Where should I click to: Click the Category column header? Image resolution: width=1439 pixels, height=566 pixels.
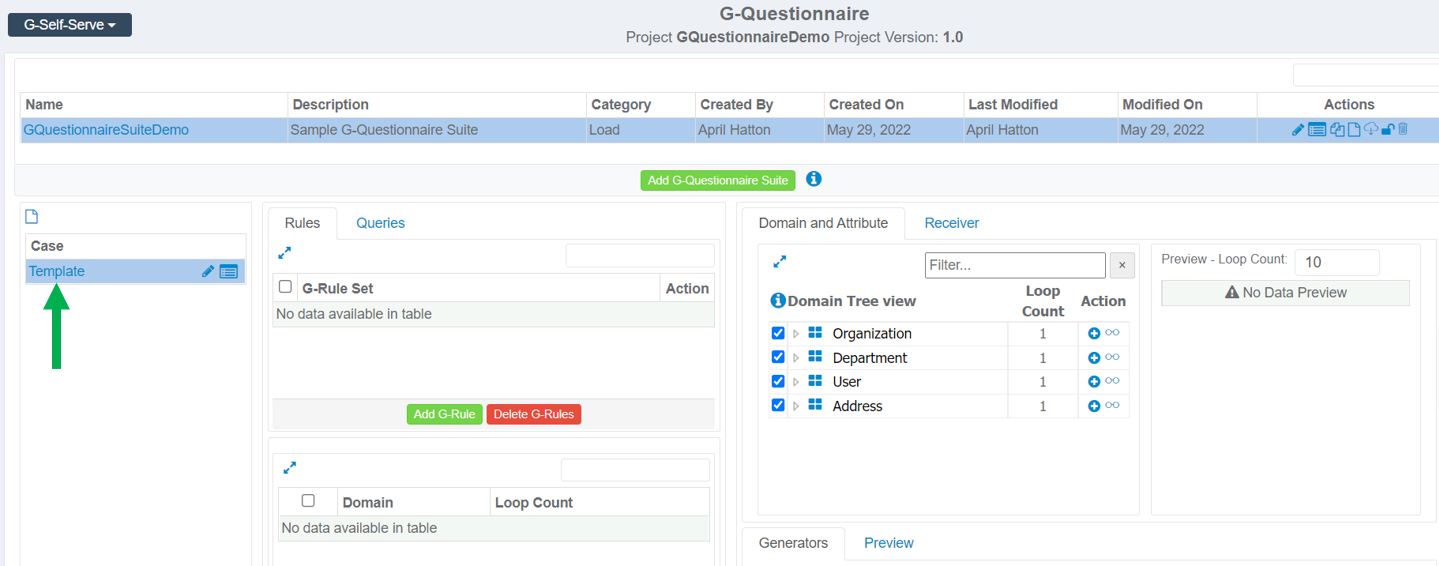[x=641, y=104]
